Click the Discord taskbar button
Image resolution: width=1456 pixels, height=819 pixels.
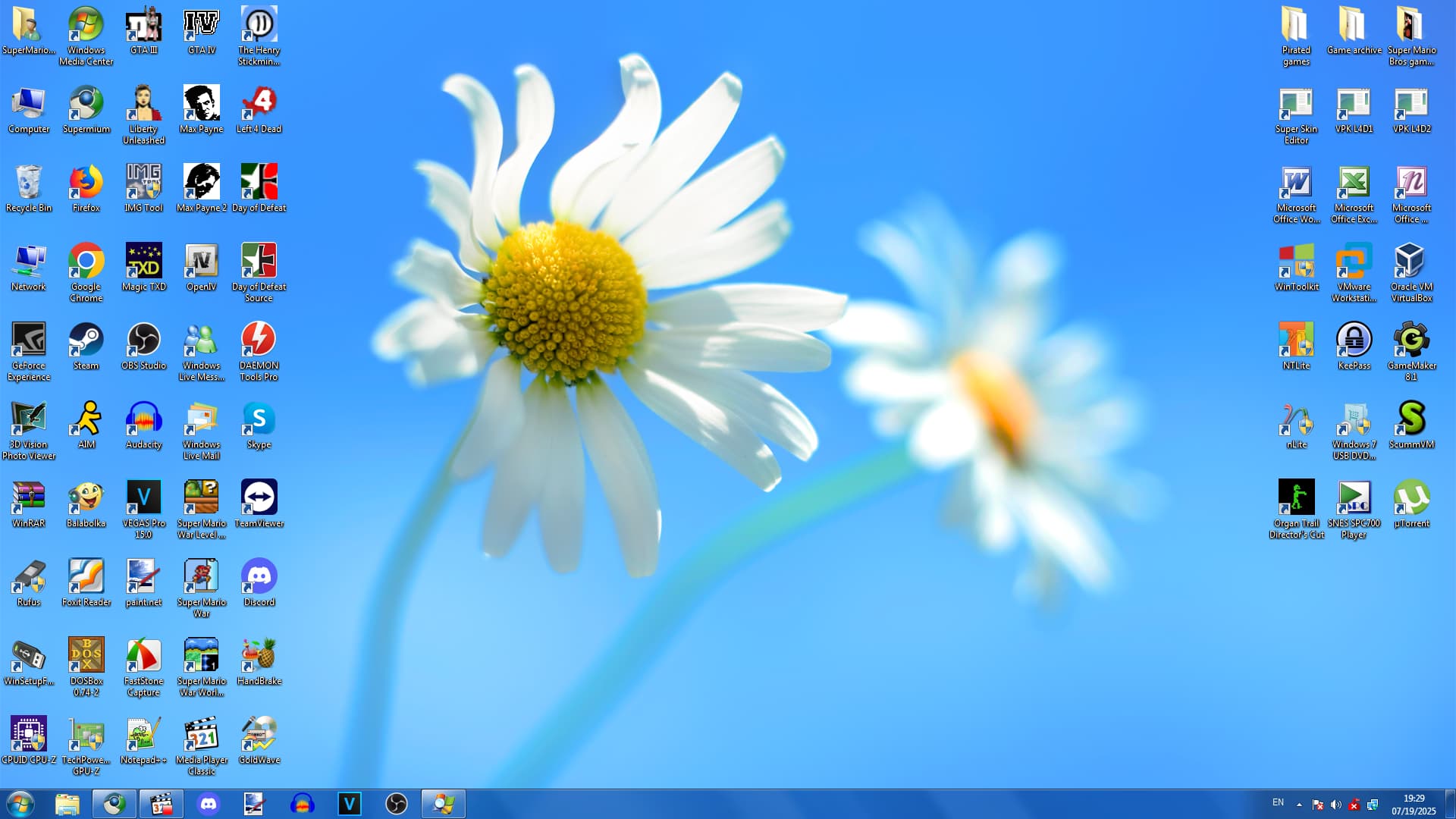tap(209, 804)
